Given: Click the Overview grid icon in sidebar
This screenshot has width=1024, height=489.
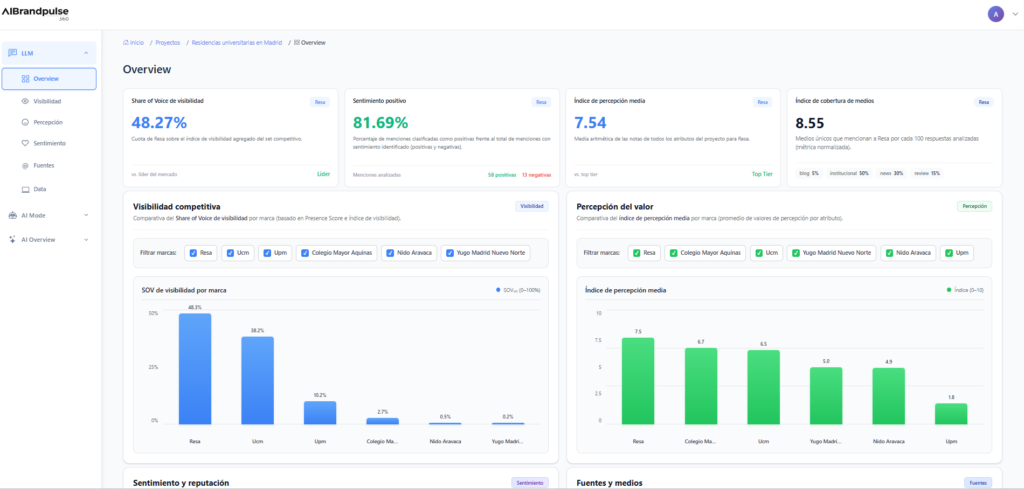Looking at the screenshot, I should pyautogui.click(x=25, y=78).
